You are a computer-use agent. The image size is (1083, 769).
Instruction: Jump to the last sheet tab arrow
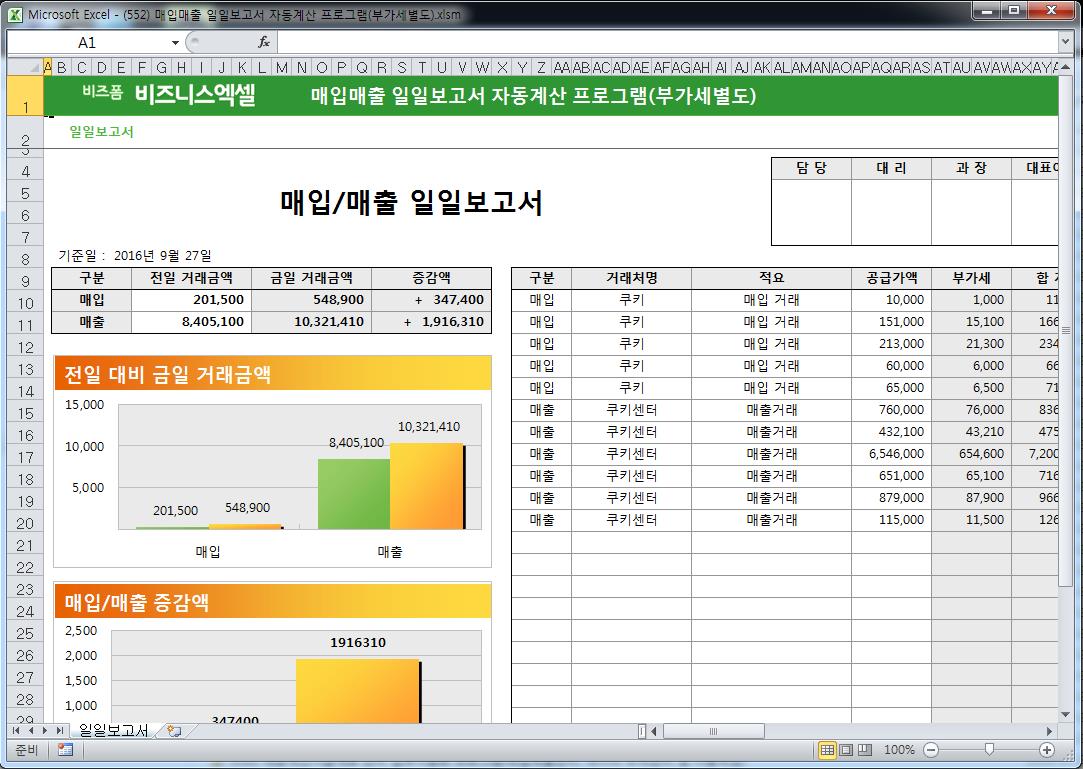click(x=60, y=731)
